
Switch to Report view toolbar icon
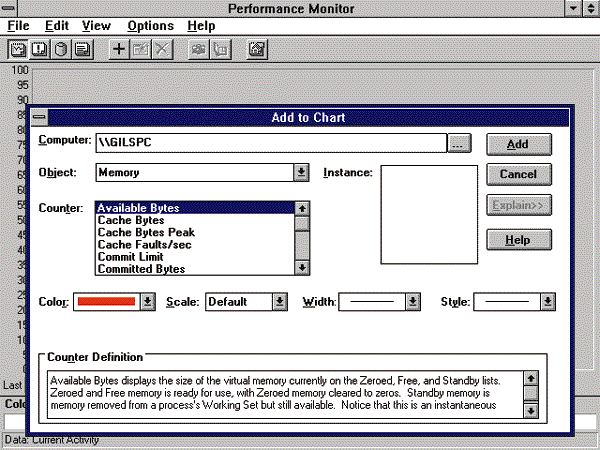pyautogui.click(x=82, y=49)
